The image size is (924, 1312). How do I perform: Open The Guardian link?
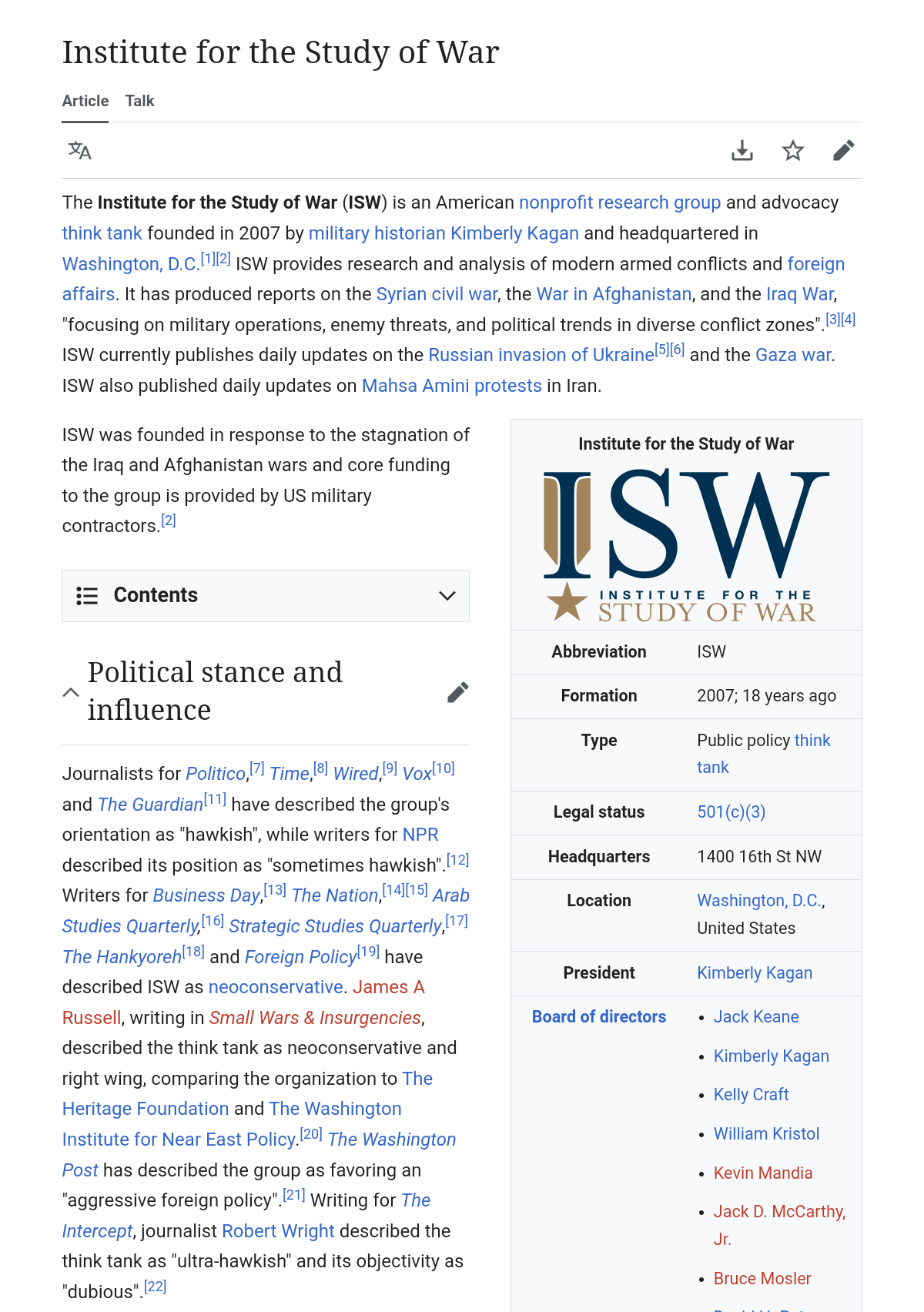tap(150, 805)
